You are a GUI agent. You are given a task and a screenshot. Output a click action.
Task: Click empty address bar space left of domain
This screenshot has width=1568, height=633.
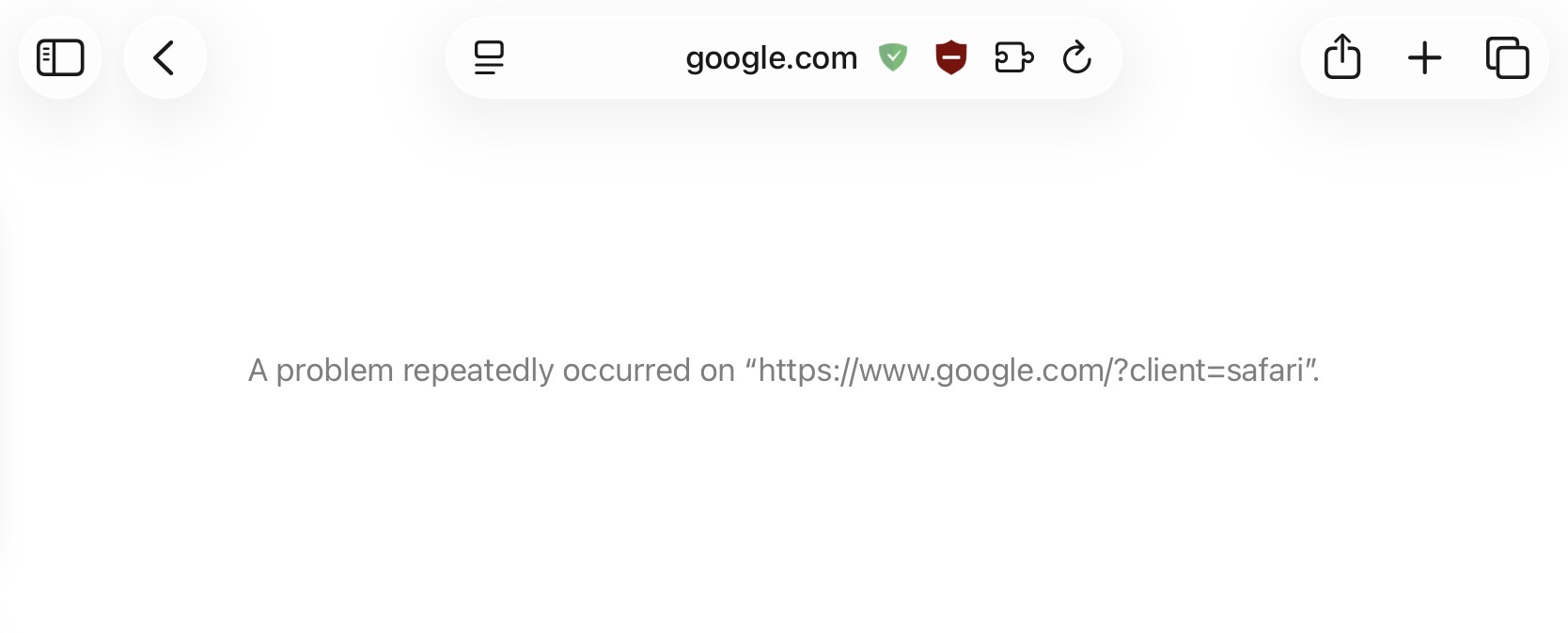(x=592, y=58)
